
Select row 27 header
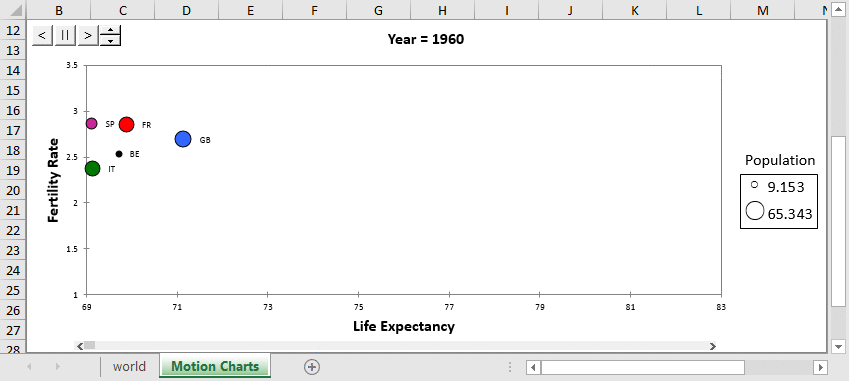[12, 331]
